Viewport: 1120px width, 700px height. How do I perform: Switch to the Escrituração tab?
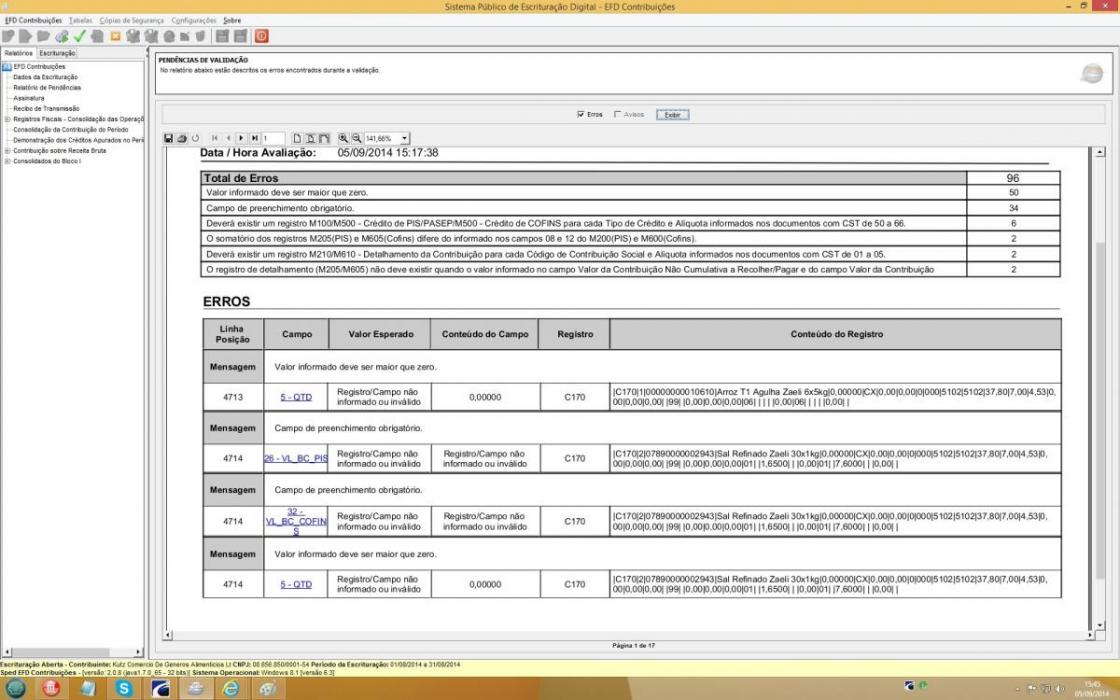[x=57, y=53]
